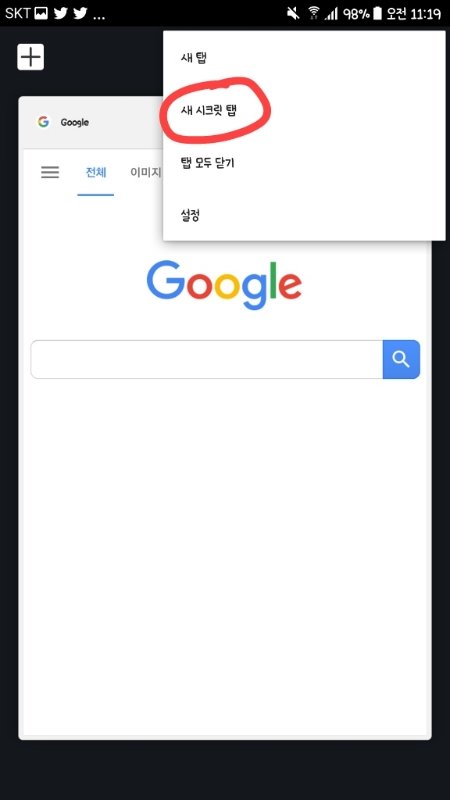Tap the blue search magnifier button
450x800 pixels.
pos(401,359)
